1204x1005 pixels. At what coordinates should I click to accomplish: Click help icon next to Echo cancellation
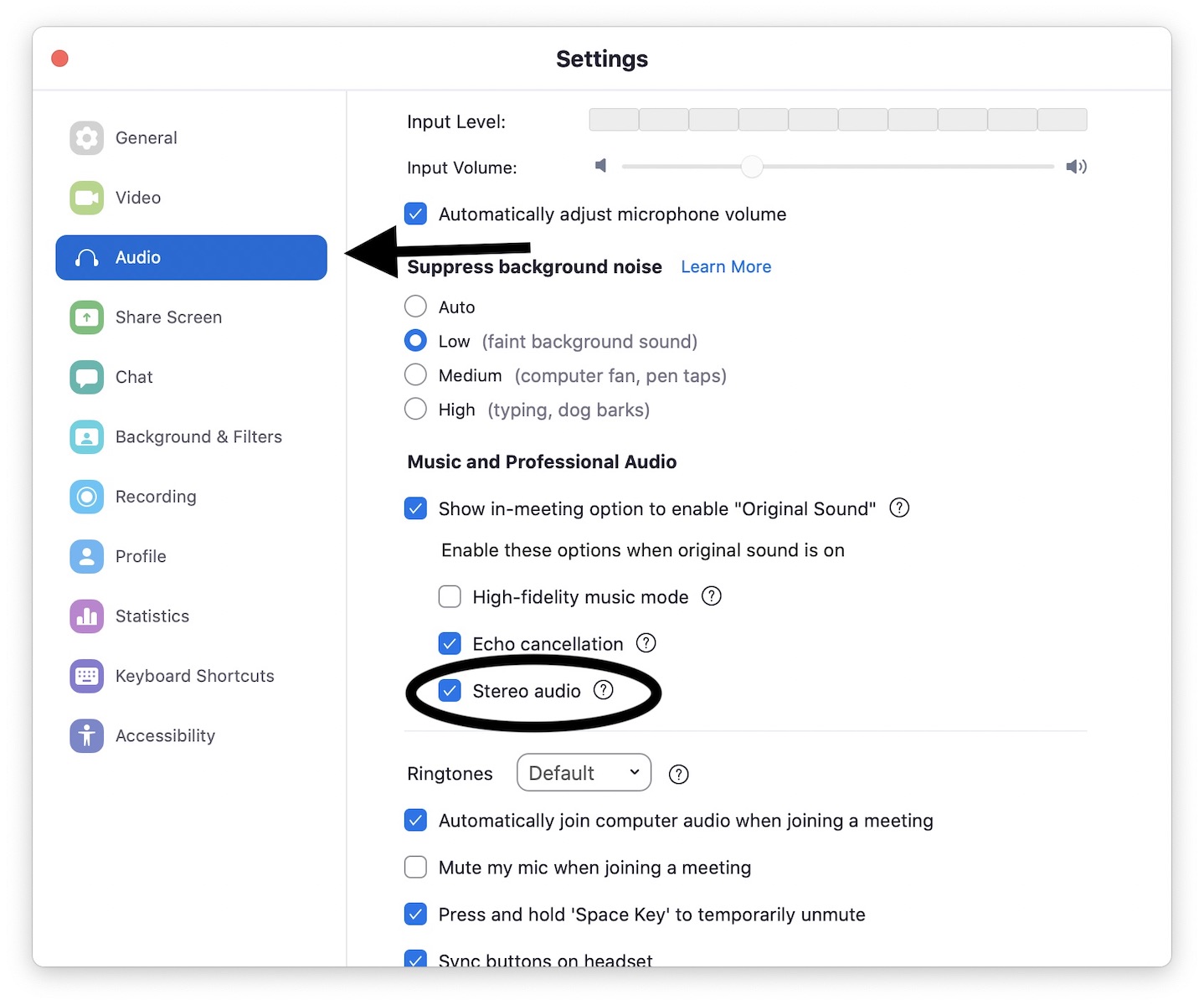pyautogui.click(x=646, y=643)
